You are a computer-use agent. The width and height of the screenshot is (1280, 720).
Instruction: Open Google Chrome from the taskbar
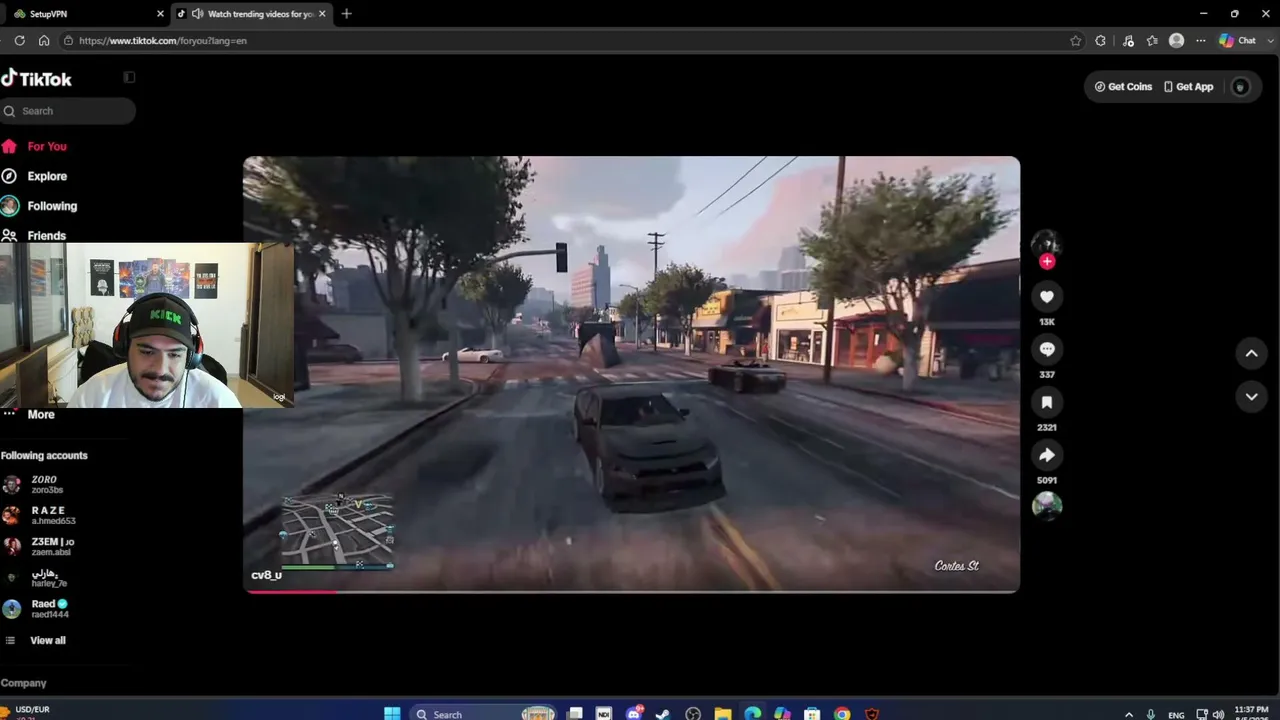click(842, 714)
